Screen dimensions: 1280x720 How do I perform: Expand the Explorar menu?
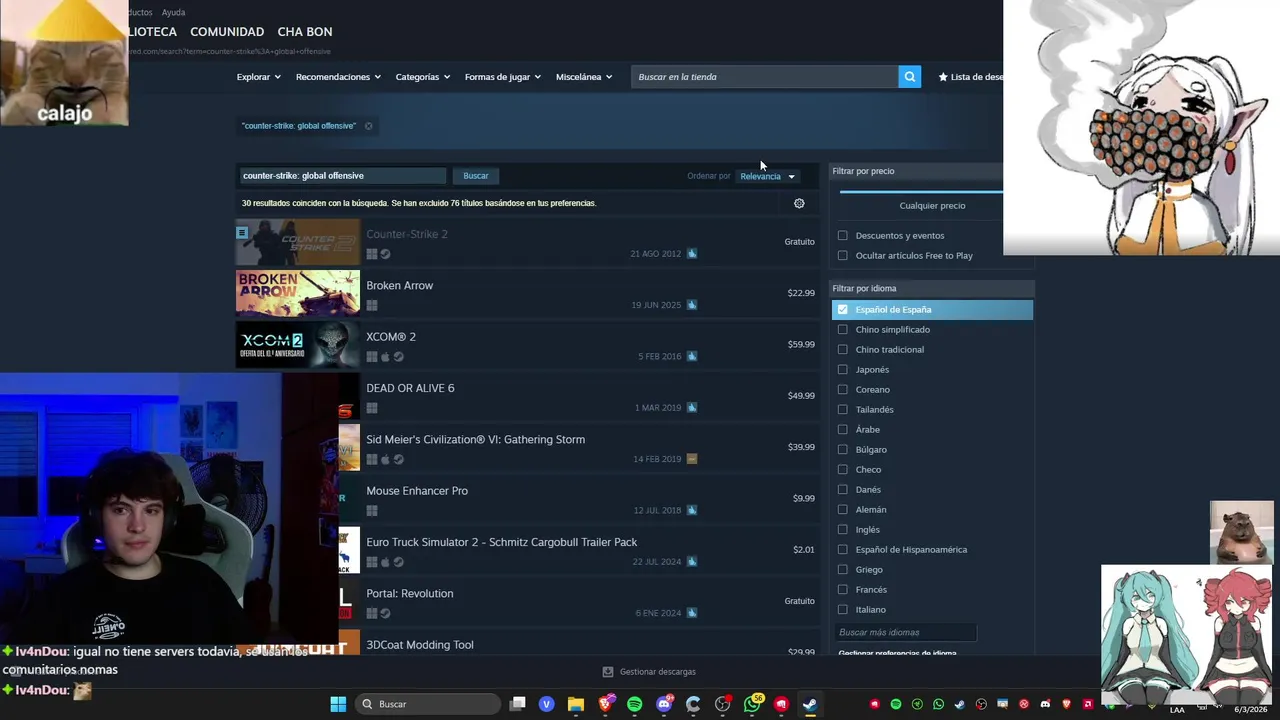coord(258,77)
